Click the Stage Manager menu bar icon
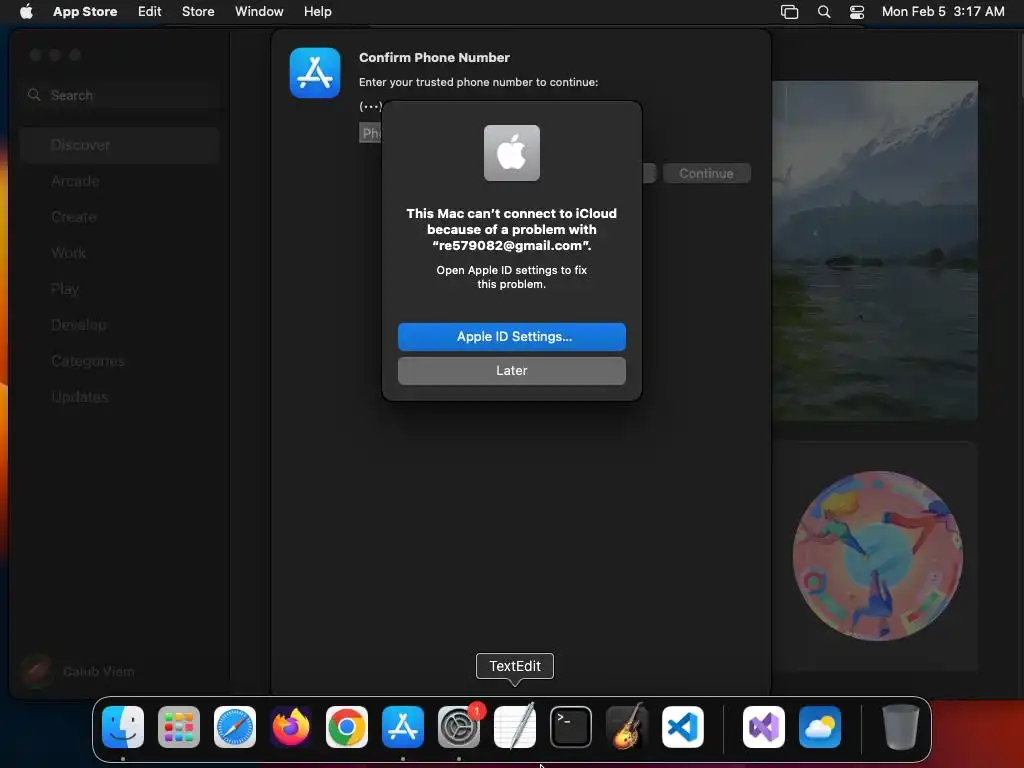The image size is (1024, 768). [790, 11]
